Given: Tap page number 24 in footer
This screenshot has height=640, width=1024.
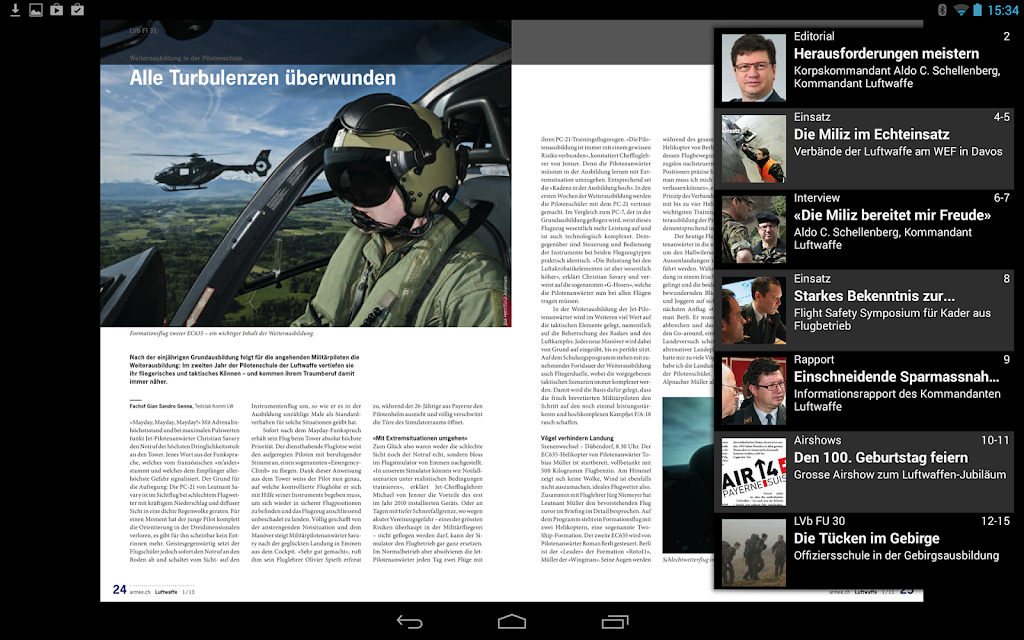Looking at the screenshot, I should [x=120, y=590].
